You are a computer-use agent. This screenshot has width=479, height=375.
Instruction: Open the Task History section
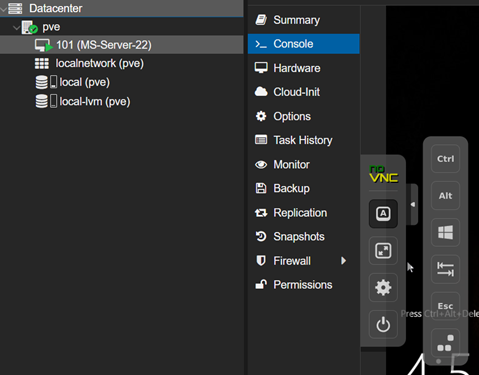[x=303, y=140]
